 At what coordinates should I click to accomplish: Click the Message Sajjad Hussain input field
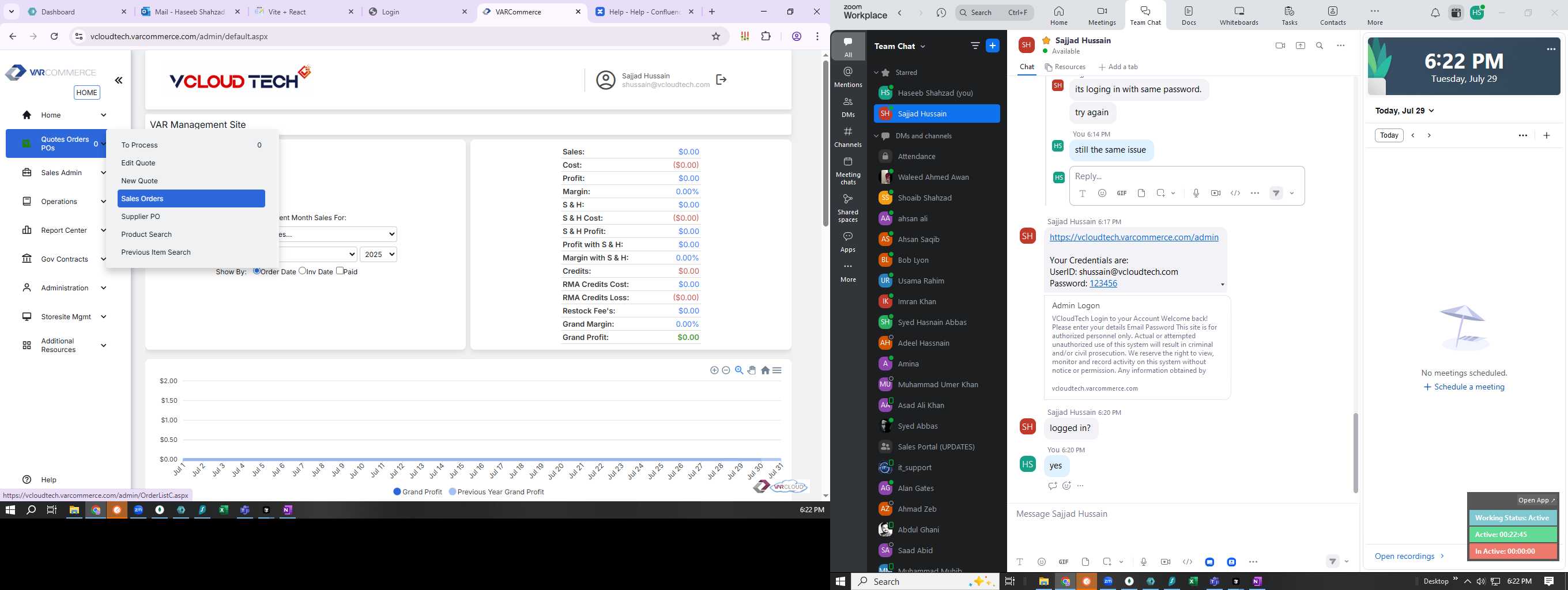click(1183, 515)
